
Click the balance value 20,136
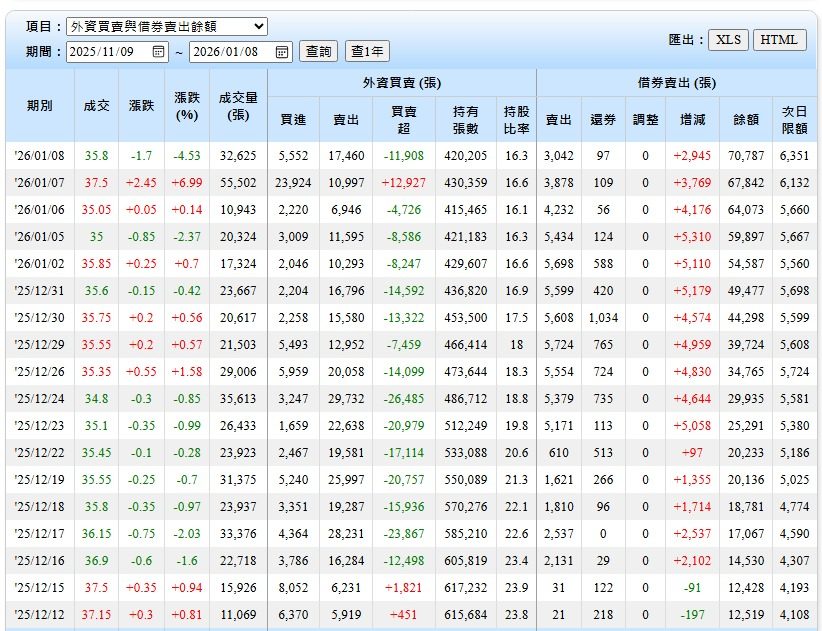(746, 480)
